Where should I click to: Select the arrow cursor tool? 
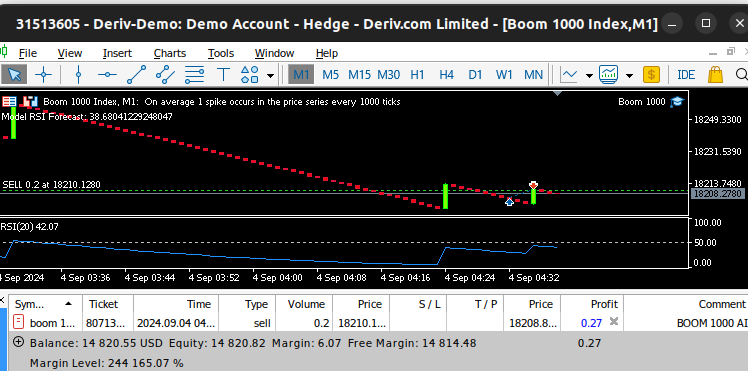(x=14, y=74)
